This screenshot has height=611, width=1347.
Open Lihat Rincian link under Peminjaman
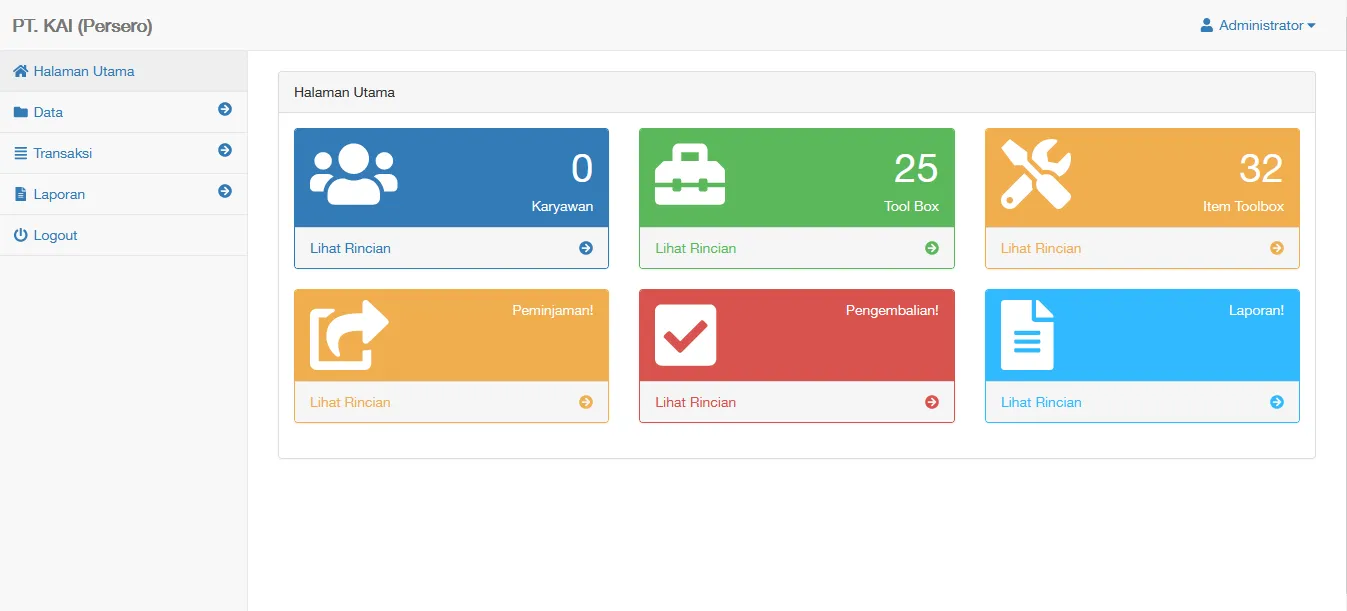point(350,402)
